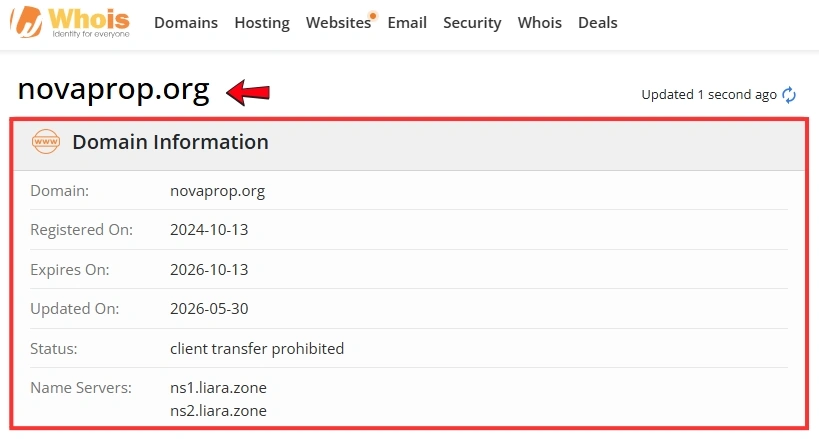Viewport: 819px width, 439px height.
Task: Click the 'Updated 1 second ago' text
Action: point(709,95)
